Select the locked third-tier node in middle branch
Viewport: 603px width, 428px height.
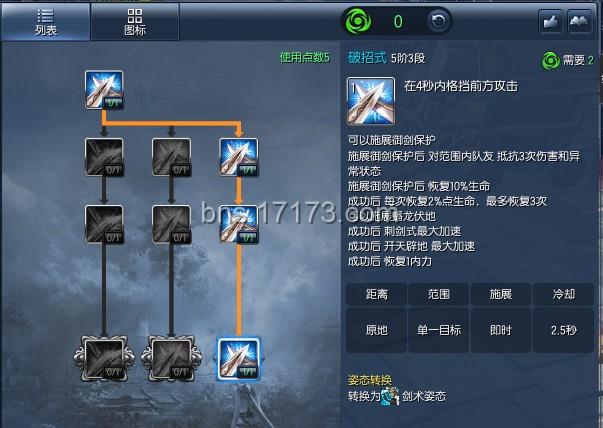(172, 225)
